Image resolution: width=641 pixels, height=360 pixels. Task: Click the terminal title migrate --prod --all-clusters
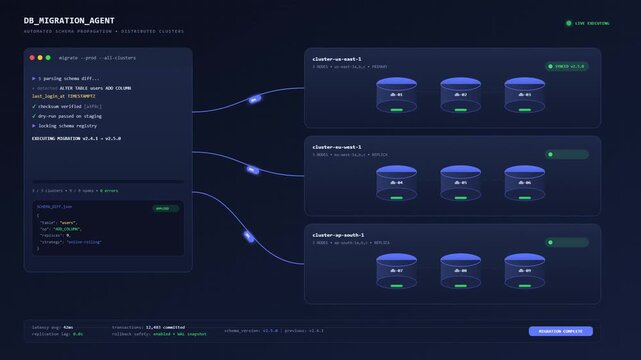pyautogui.click(x=97, y=58)
